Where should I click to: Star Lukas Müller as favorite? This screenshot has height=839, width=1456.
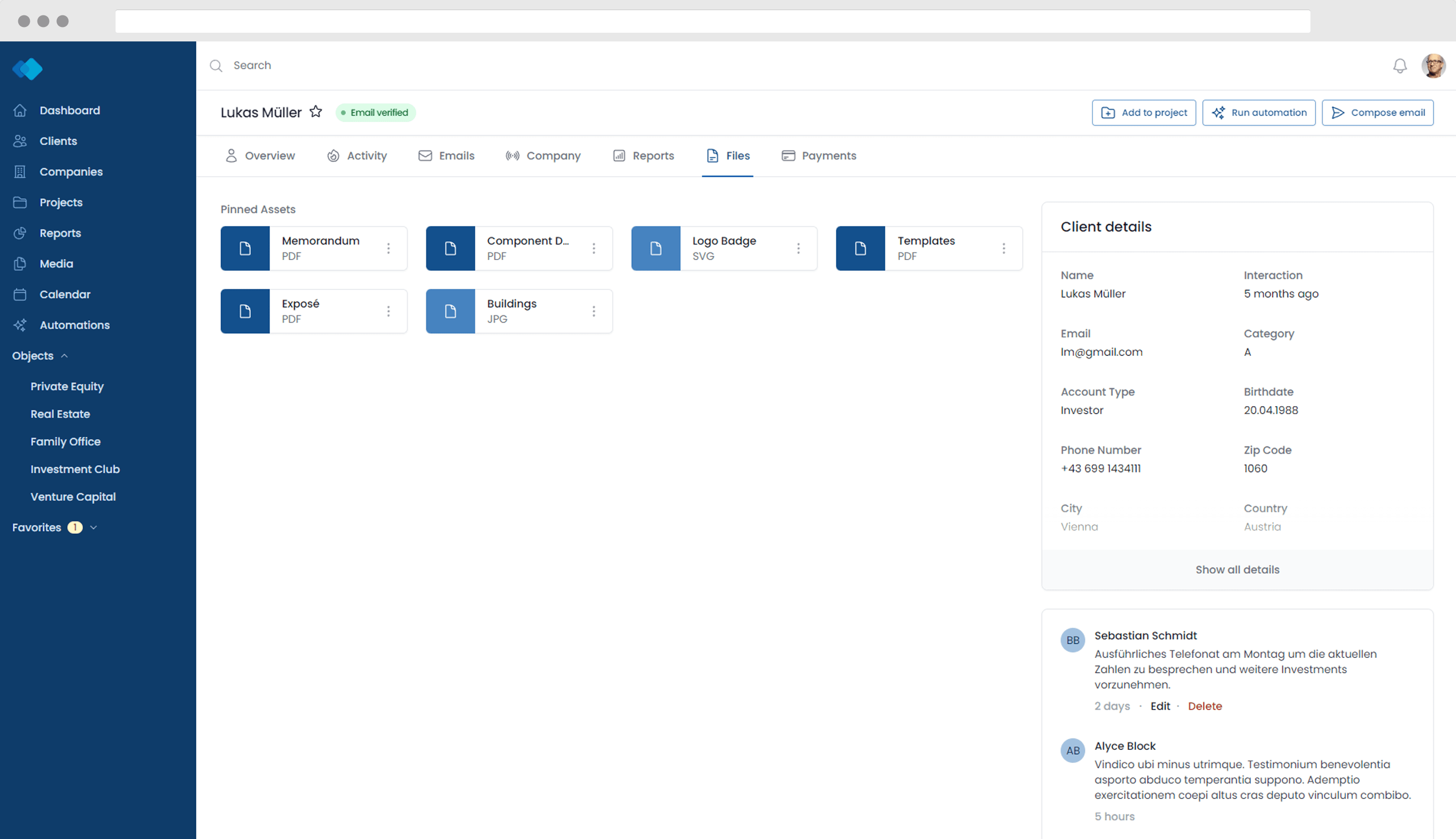(x=316, y=112)
